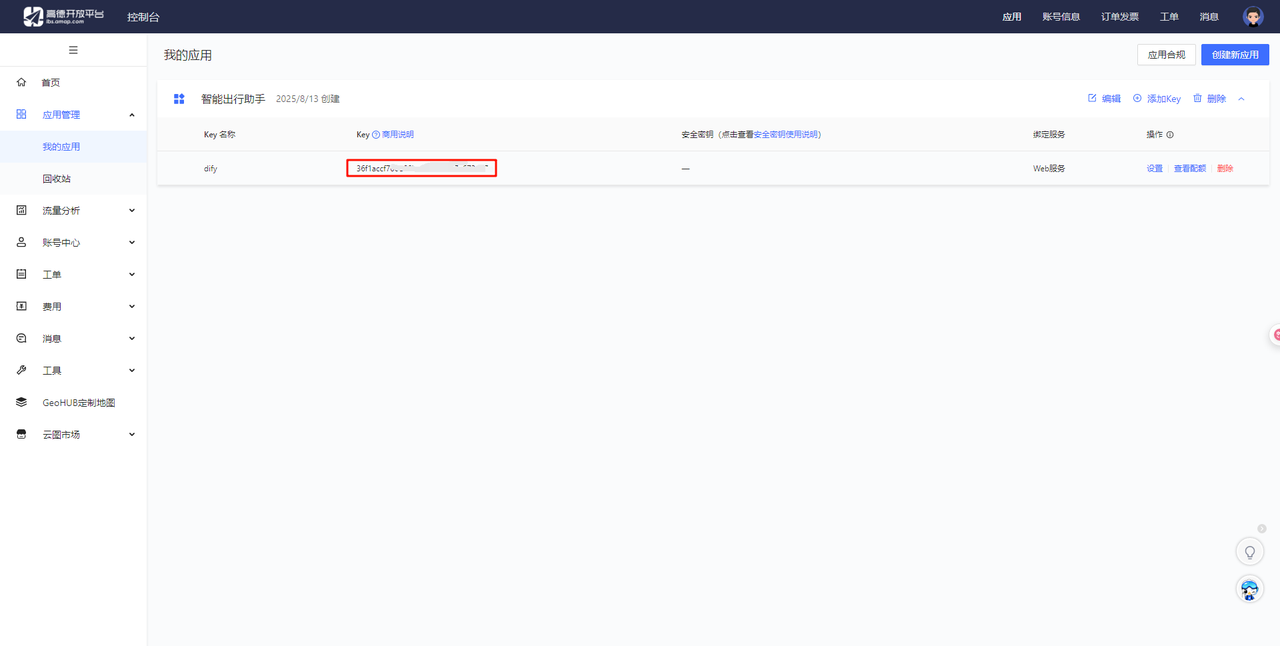Click the info icon next to 操作
Screen dimensions: 1280x646
coord(1170,134)
